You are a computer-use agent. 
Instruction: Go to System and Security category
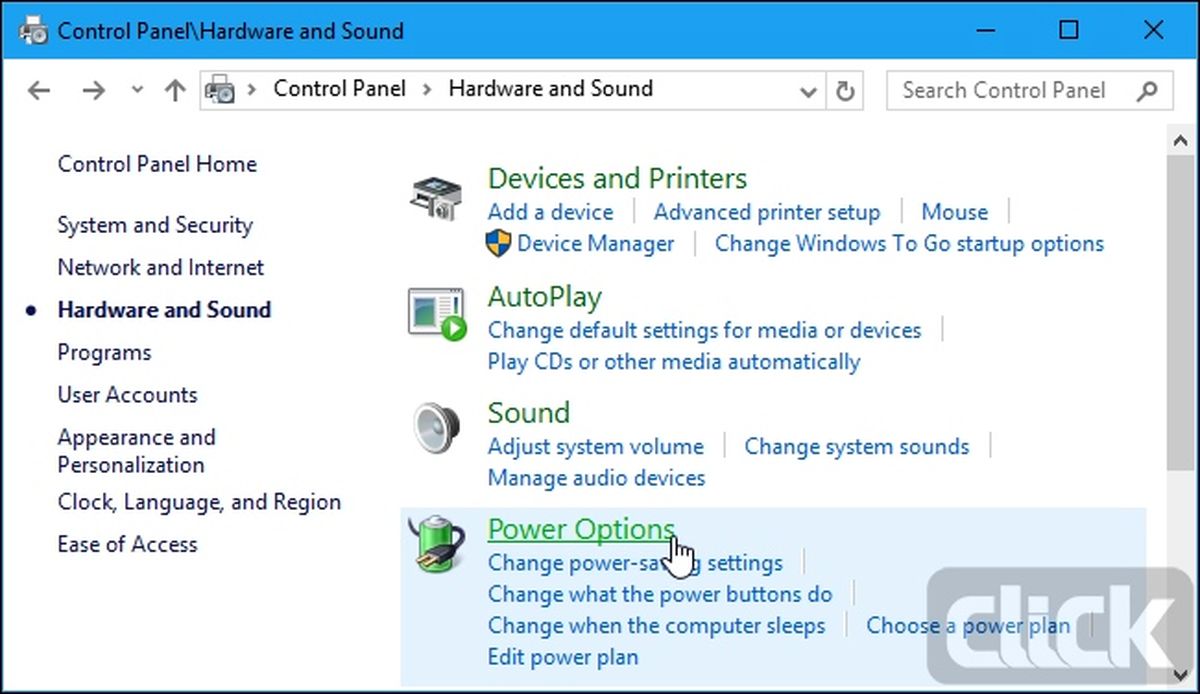[x=155, y=225]
